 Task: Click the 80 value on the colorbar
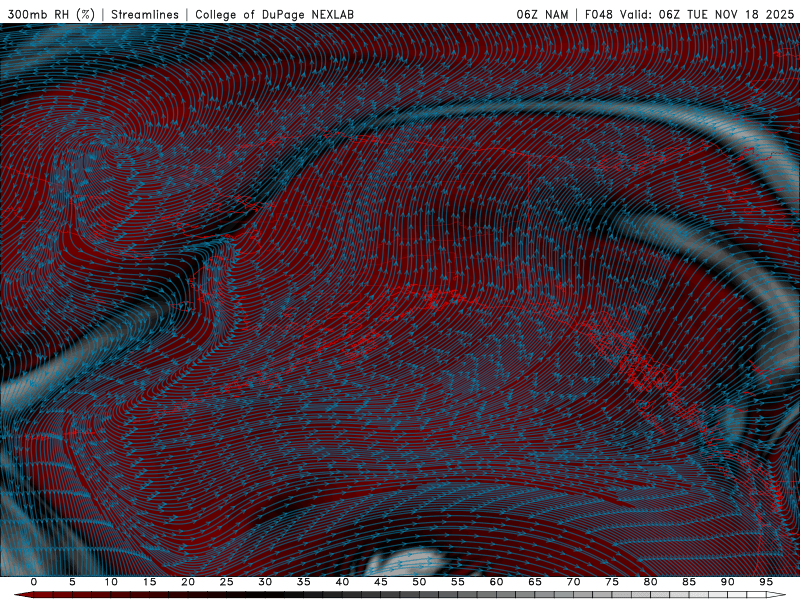(x=651, y=582)
